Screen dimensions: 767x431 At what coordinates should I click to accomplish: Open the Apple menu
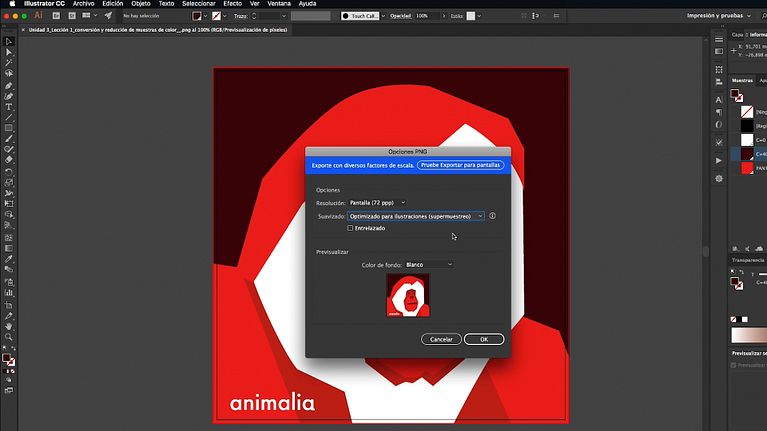12,3
